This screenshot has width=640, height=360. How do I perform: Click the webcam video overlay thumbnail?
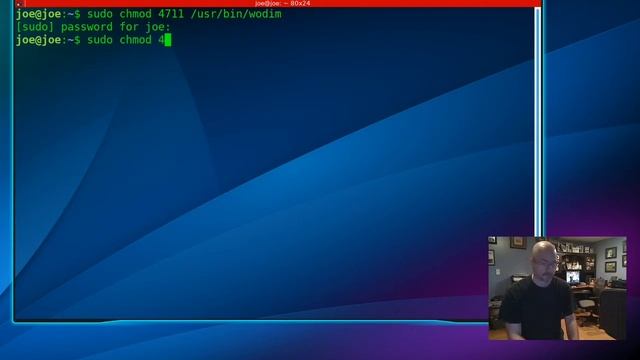[x=557, y=288]
